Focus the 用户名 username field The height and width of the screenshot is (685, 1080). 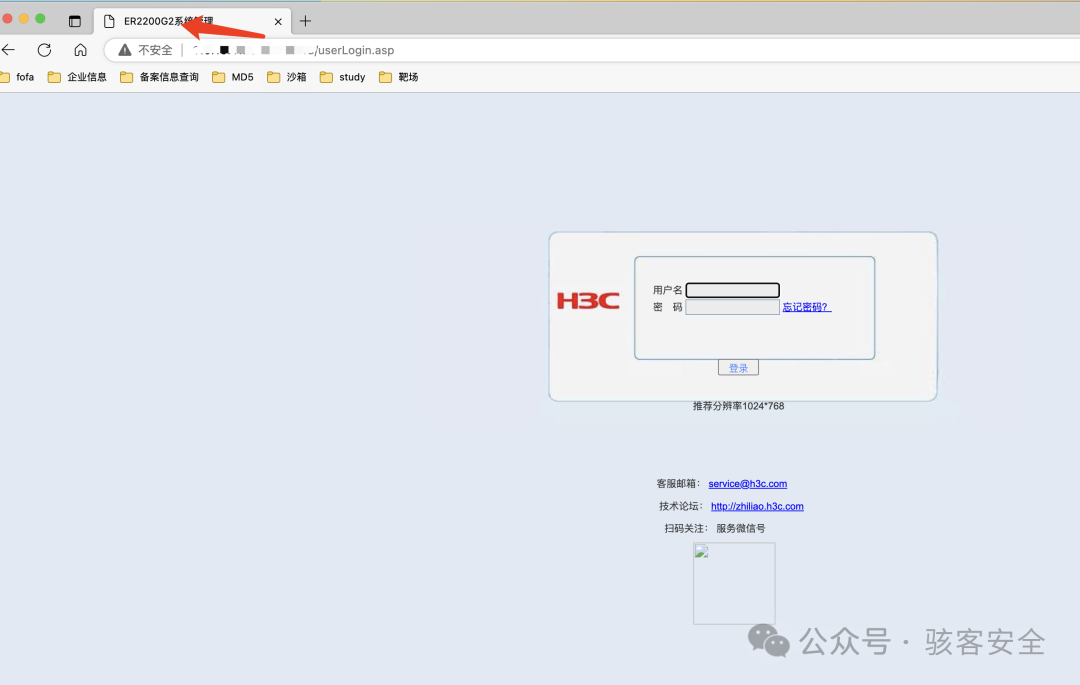tap(733, 290)
